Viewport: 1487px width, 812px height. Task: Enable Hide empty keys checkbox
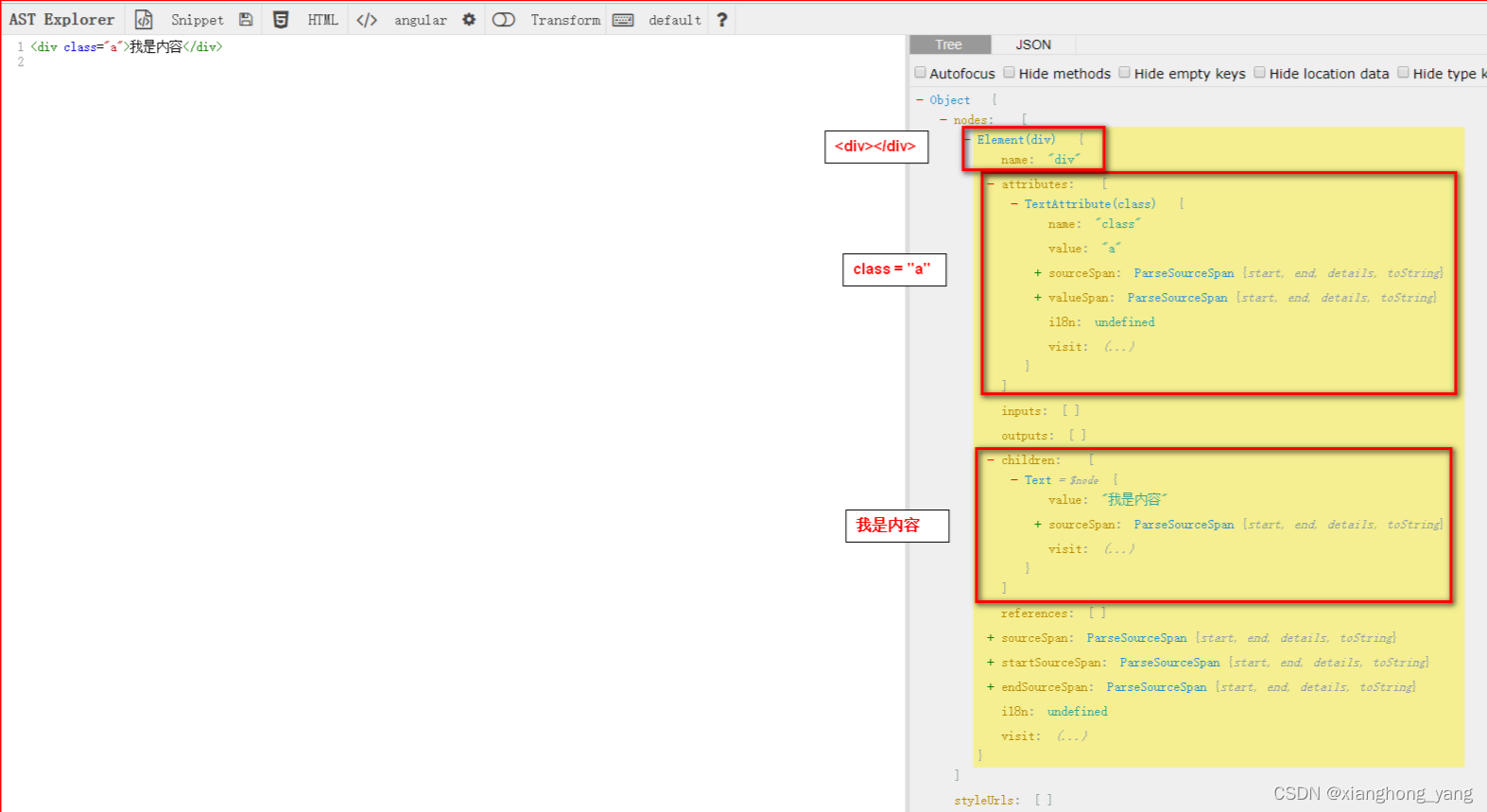click(x=1125, y=73)
